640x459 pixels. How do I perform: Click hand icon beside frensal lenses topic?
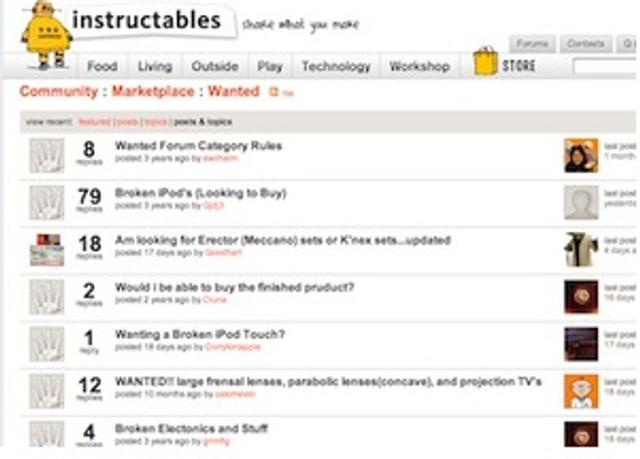[46, 391]
